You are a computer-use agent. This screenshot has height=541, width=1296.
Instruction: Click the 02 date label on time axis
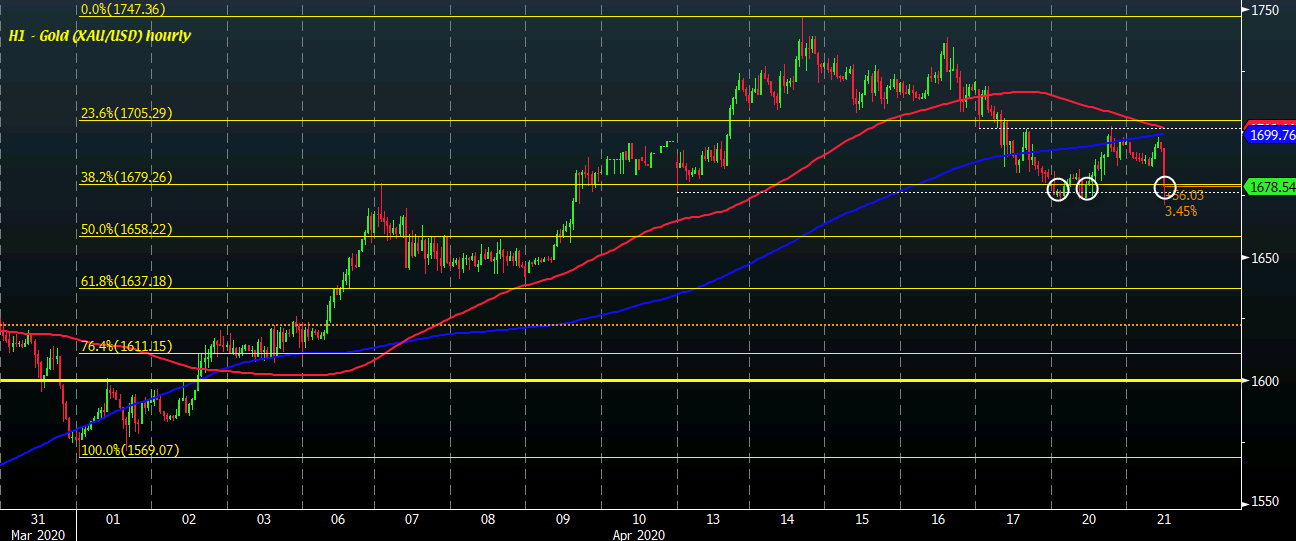[x=188, y=520]
